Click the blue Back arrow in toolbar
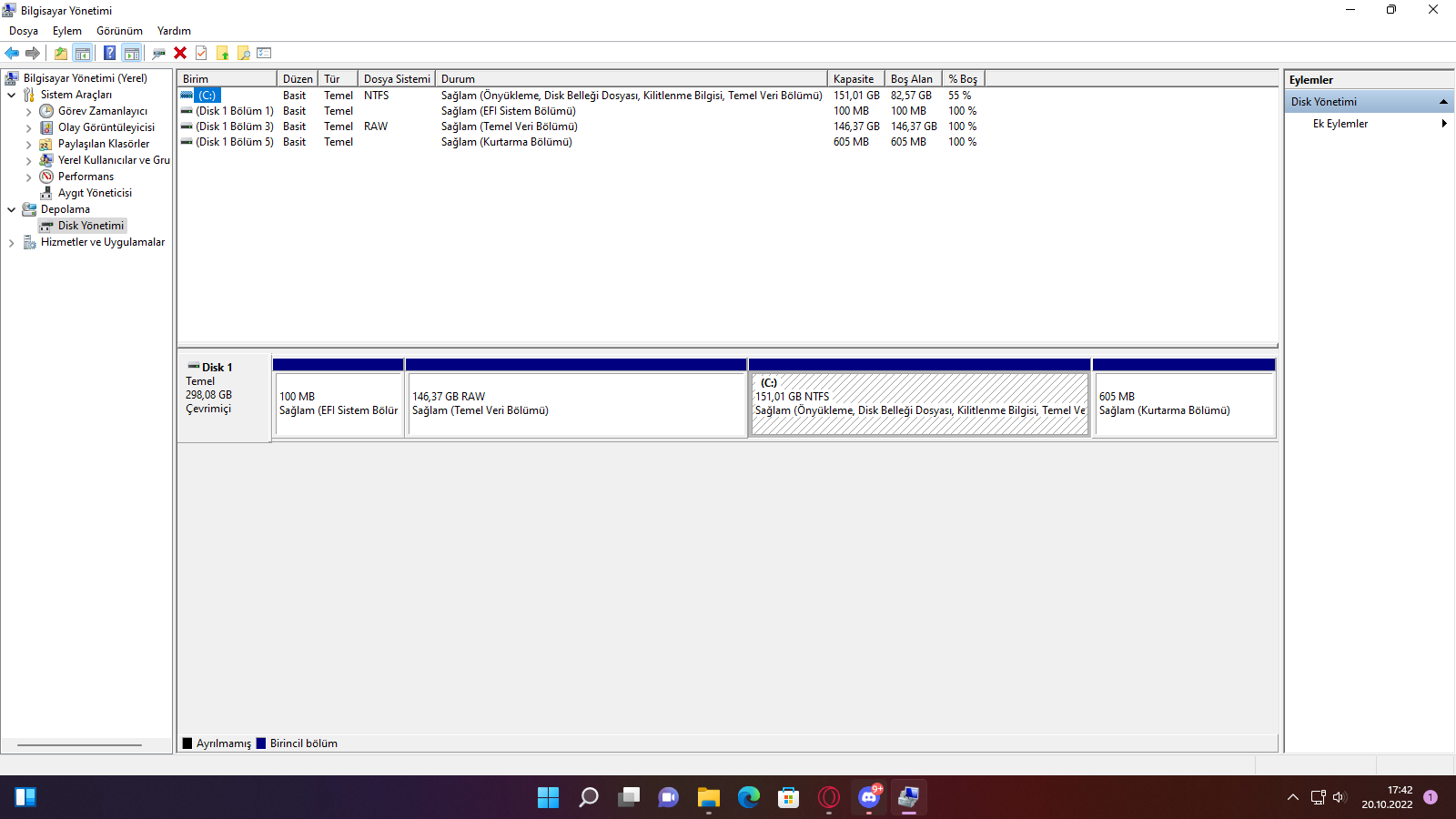This screenshot has height=819, width=1456. (x=12, y=54)
